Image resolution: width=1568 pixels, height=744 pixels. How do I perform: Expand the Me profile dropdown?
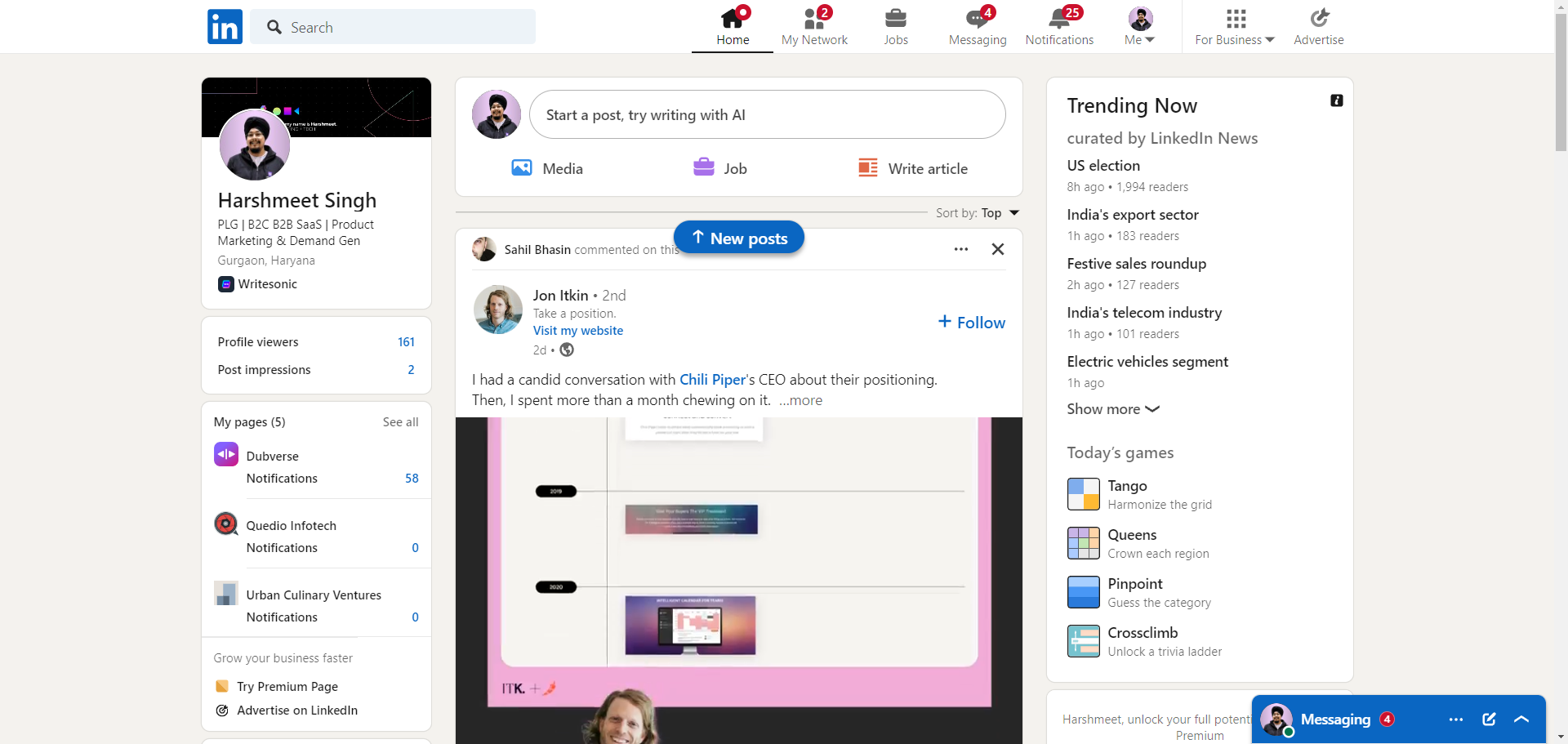1140,27
